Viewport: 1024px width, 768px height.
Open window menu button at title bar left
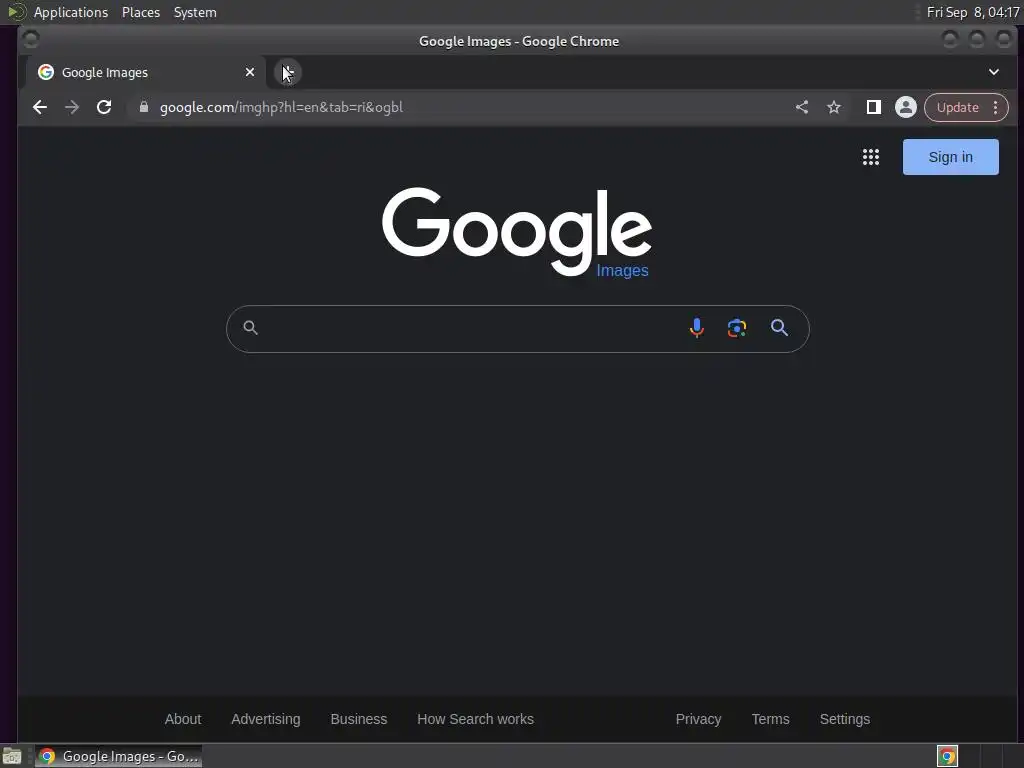(x=31, y=40)
